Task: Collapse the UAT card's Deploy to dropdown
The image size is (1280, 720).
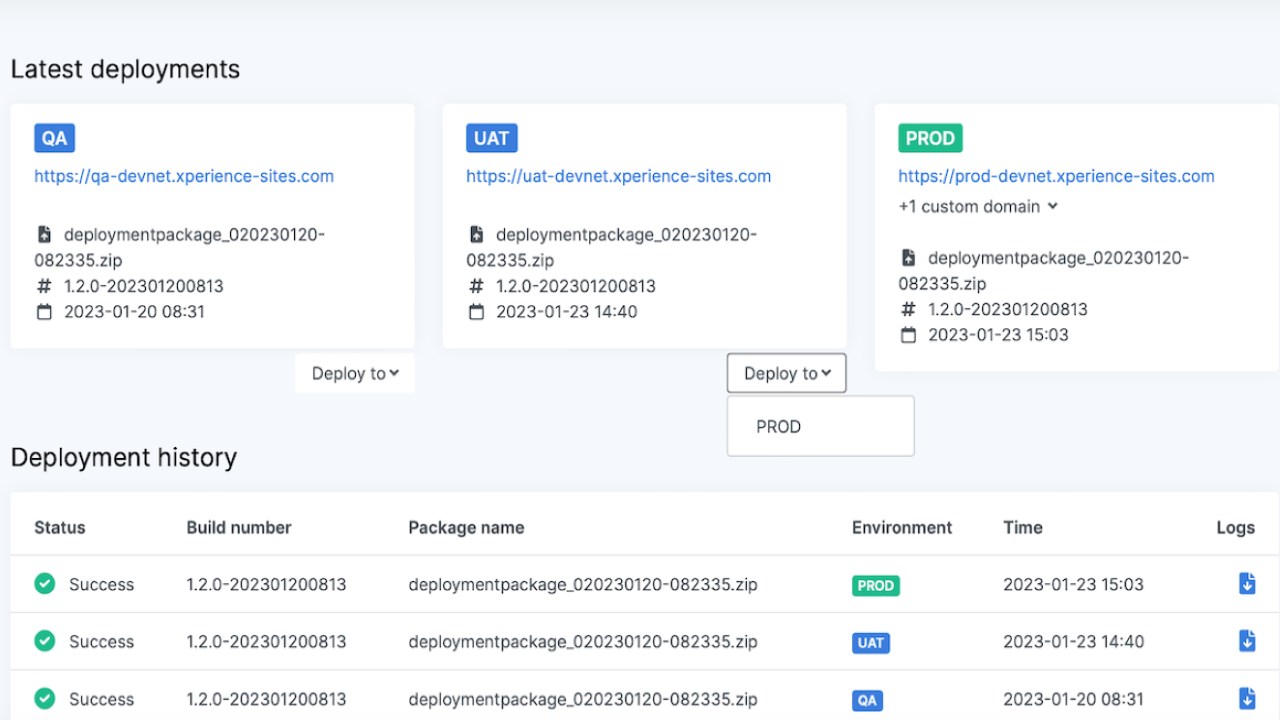Action: point(787,373)
